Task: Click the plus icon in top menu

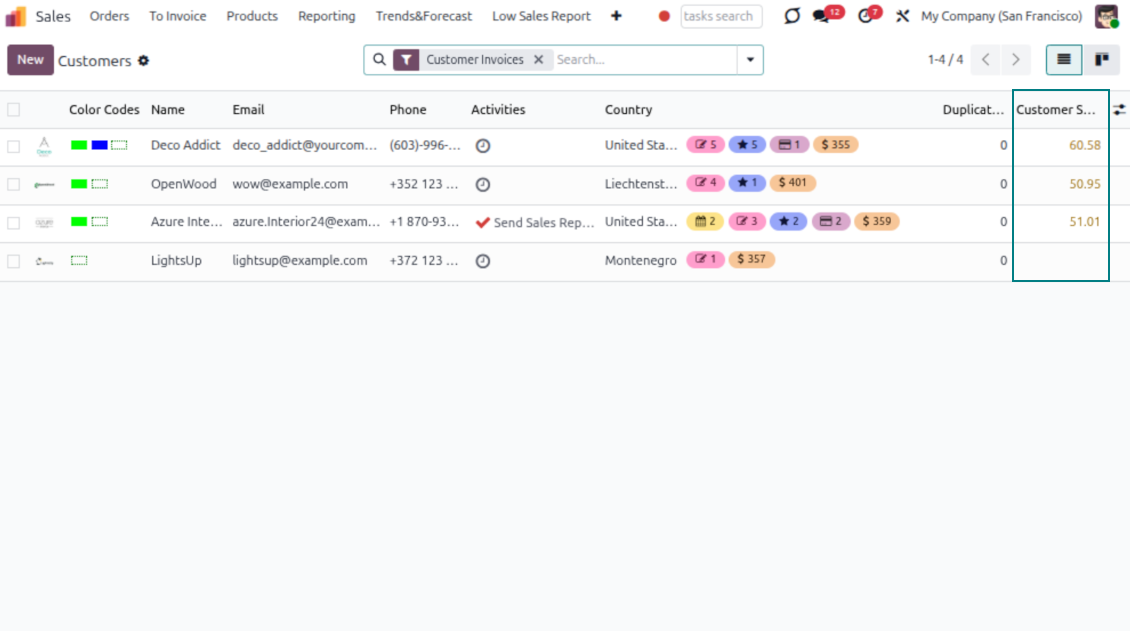Action: [x=616, y=16]
